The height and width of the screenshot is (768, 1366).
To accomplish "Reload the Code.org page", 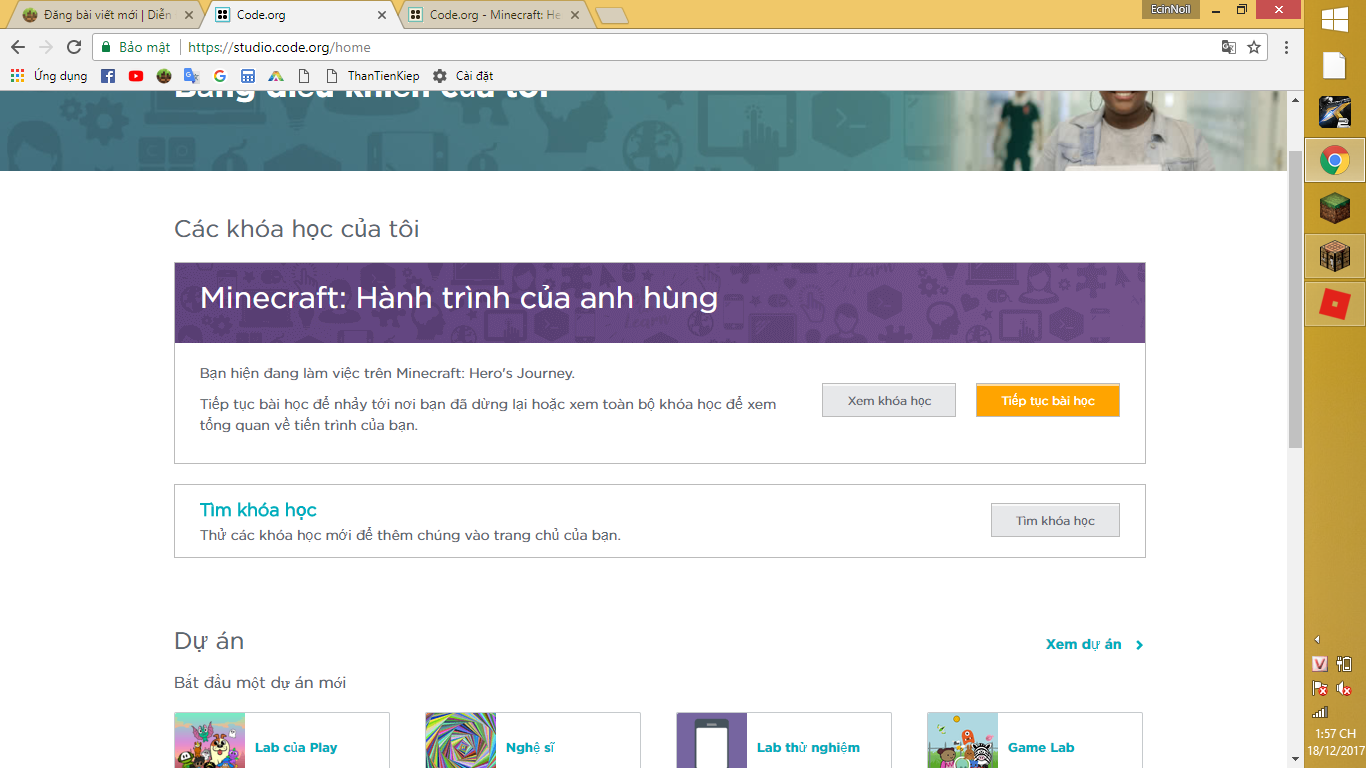I will (x=74, y=47).
